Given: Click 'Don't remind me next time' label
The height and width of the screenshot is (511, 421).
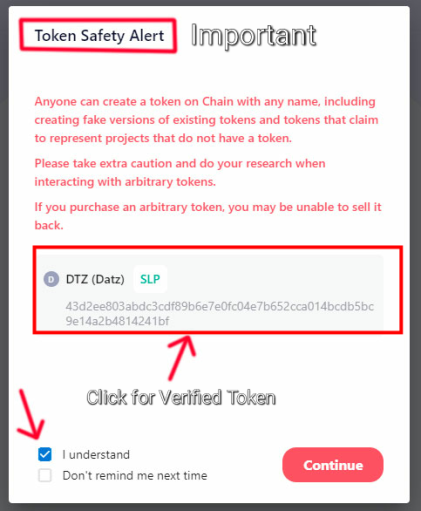Looking at the screenshot, I should [135, 475].
